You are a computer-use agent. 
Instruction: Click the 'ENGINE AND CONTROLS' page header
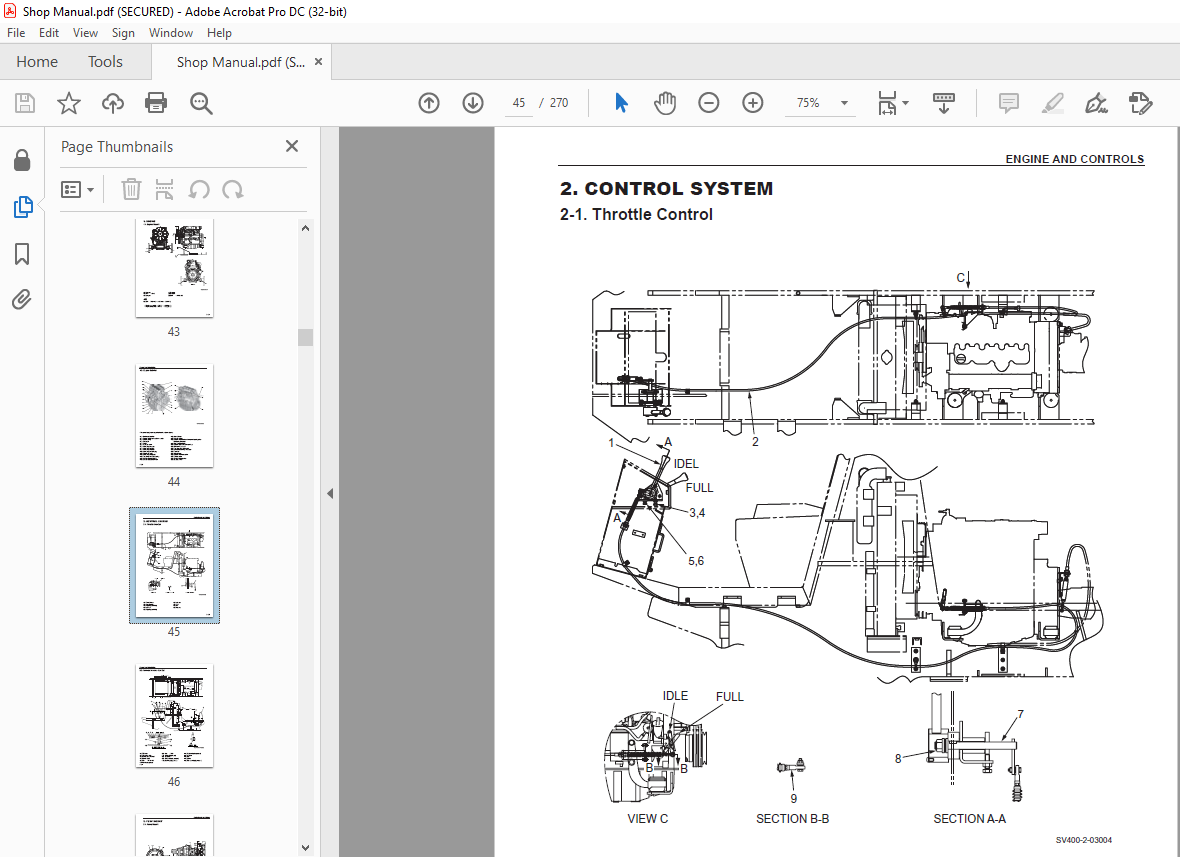[1075, 159]
